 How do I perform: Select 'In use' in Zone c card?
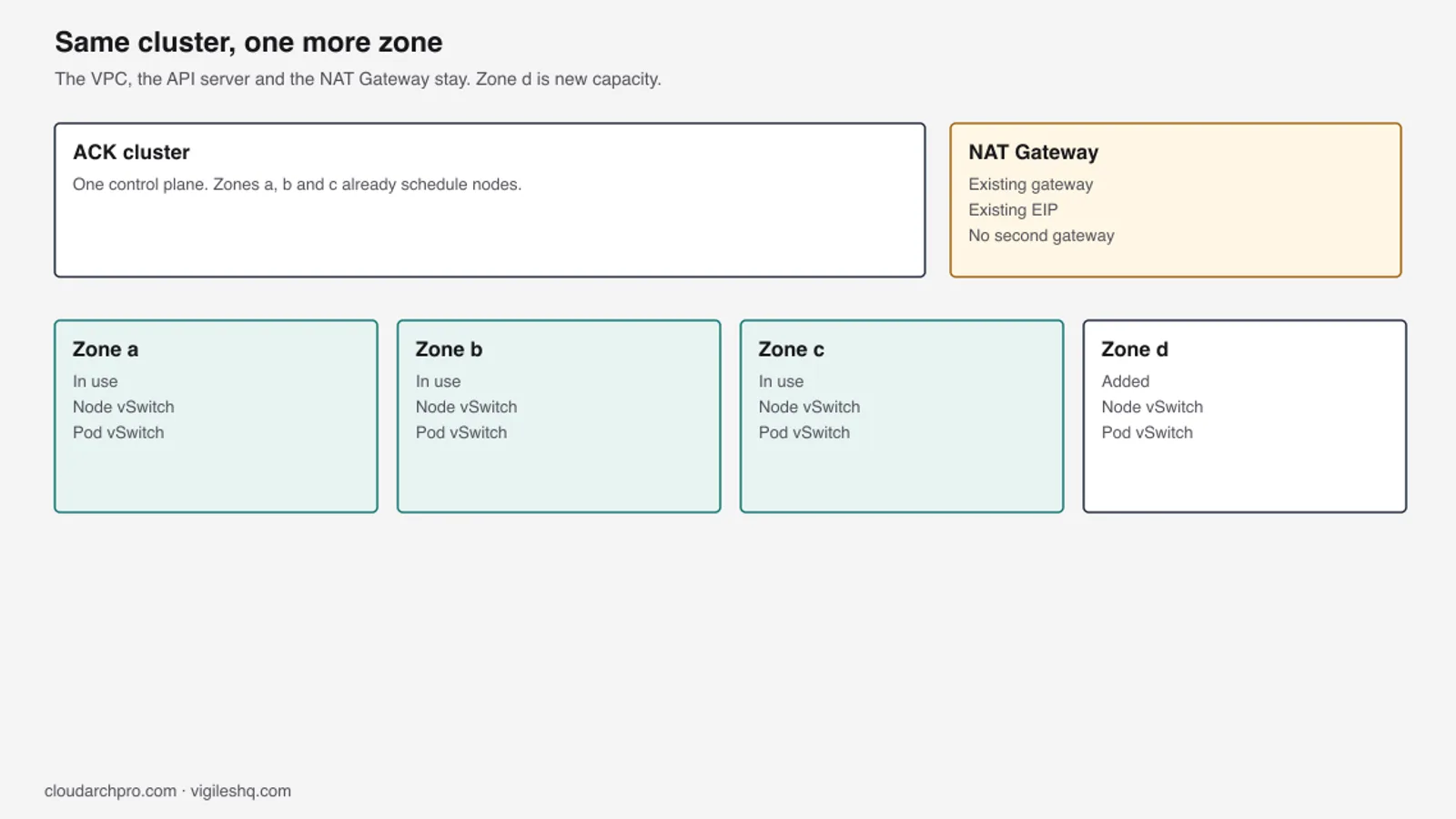tap(781, 381)
